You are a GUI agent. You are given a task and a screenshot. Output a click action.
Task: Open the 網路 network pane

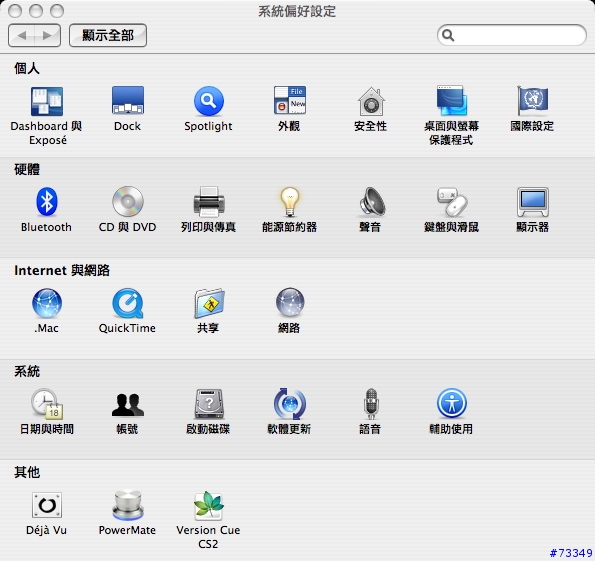(x=290, y=303)
